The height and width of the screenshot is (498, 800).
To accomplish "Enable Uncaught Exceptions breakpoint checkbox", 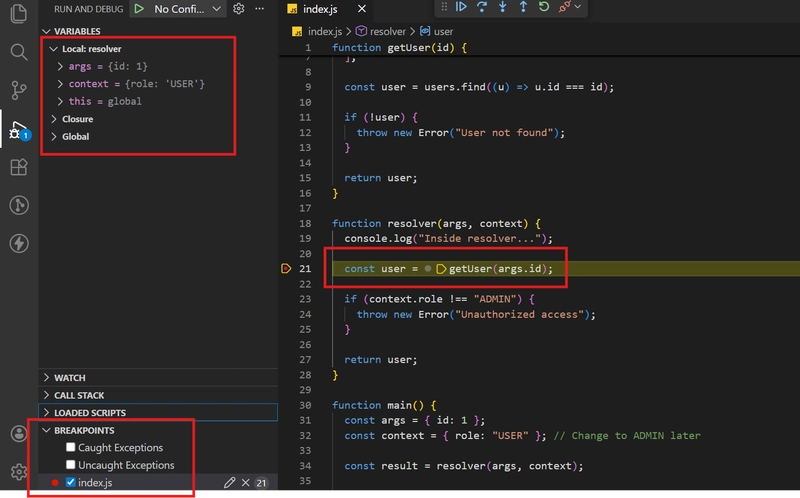I will (x=70, y=464).
